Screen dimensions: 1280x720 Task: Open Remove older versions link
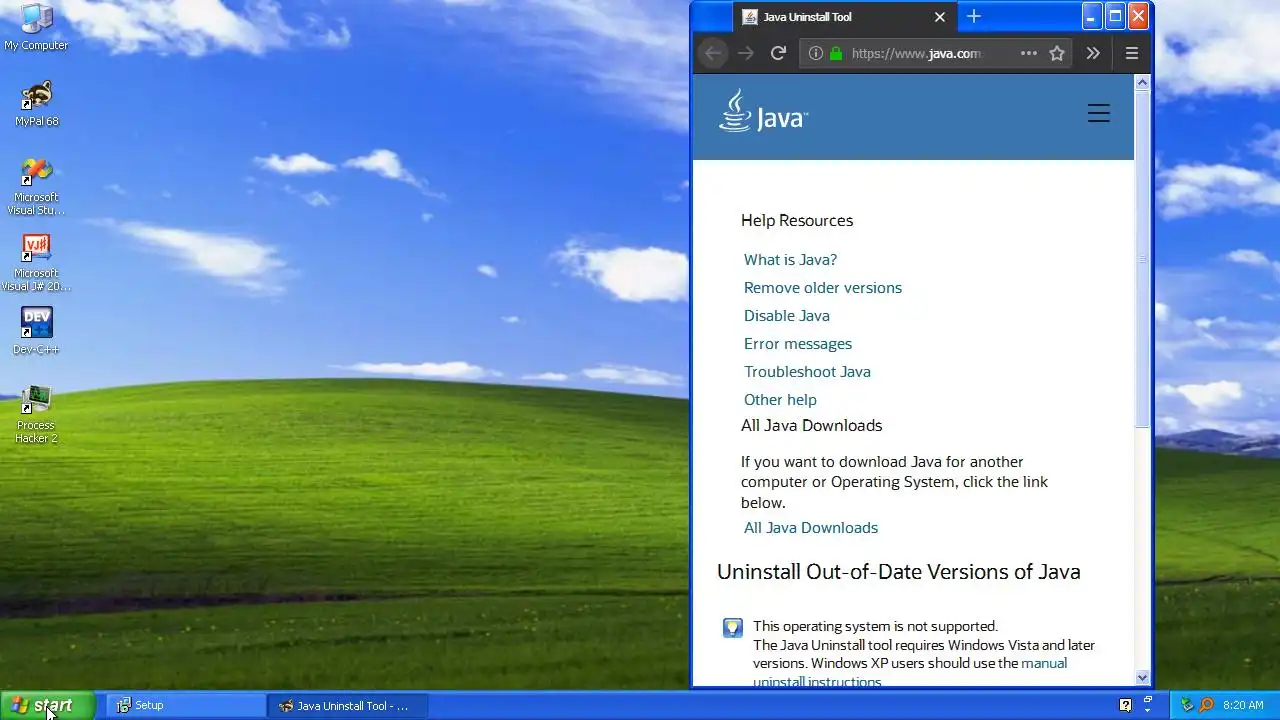(x=823, y=287)
